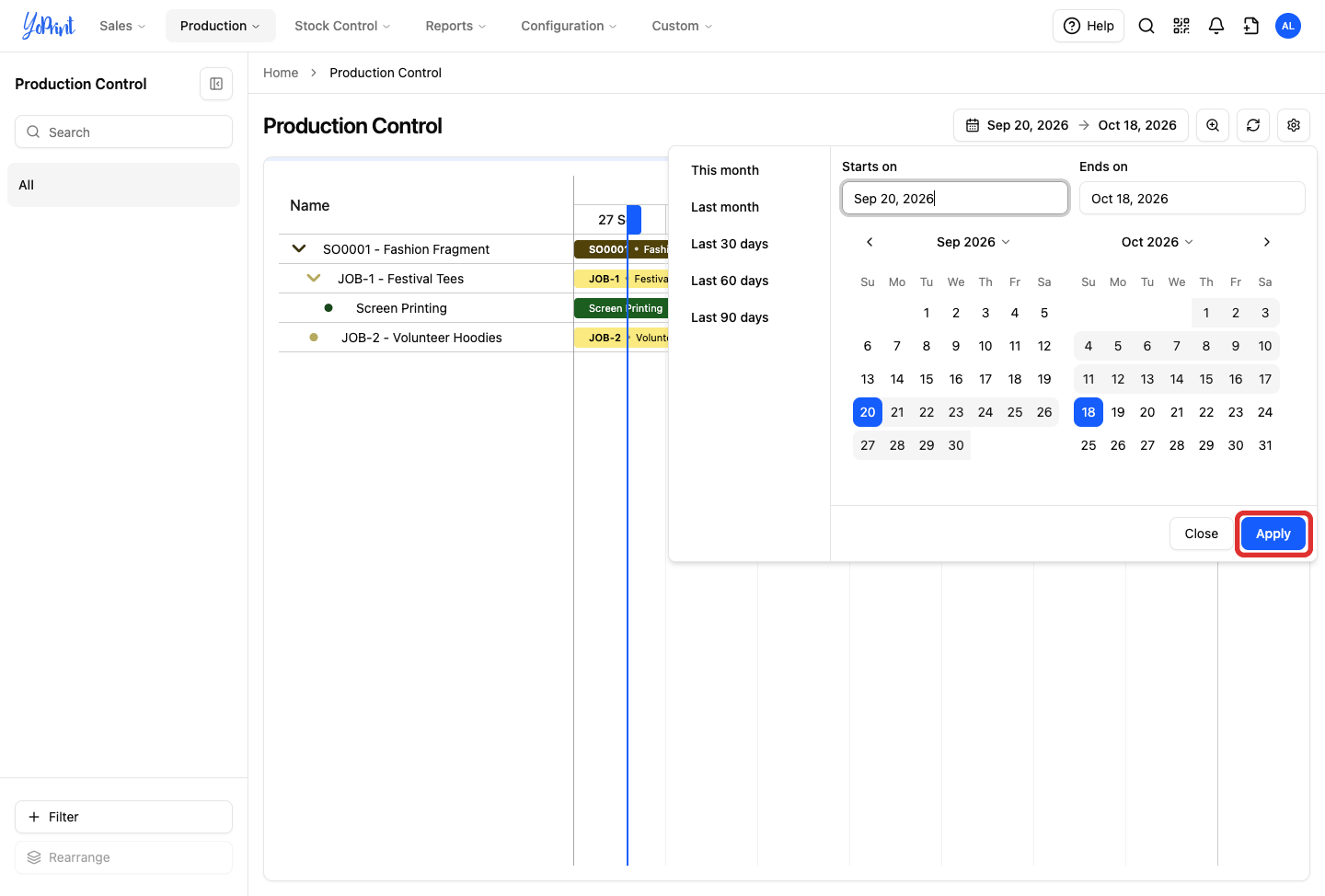
Task: Open the Sales menu
Action: [x=122, y=26]
